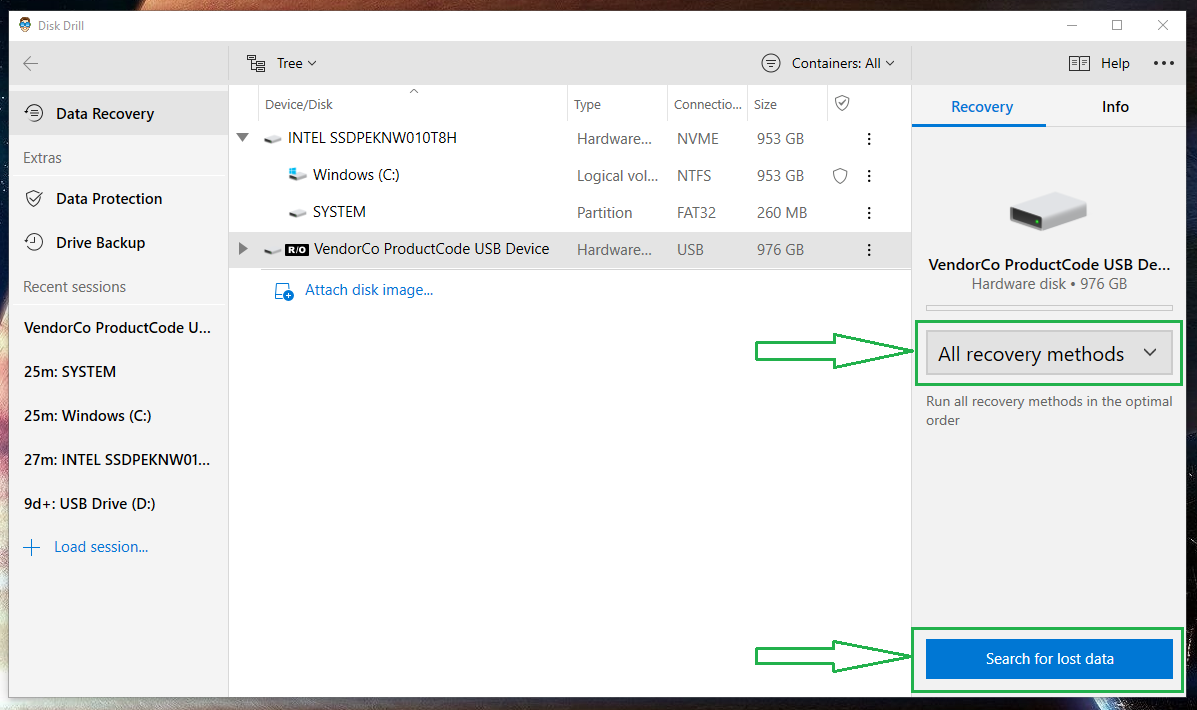Select the Windows (C:) volume row
Image resolution: width=1197 pixels, height=710 pixels.
pyautogui.click(x=569, y=176)
